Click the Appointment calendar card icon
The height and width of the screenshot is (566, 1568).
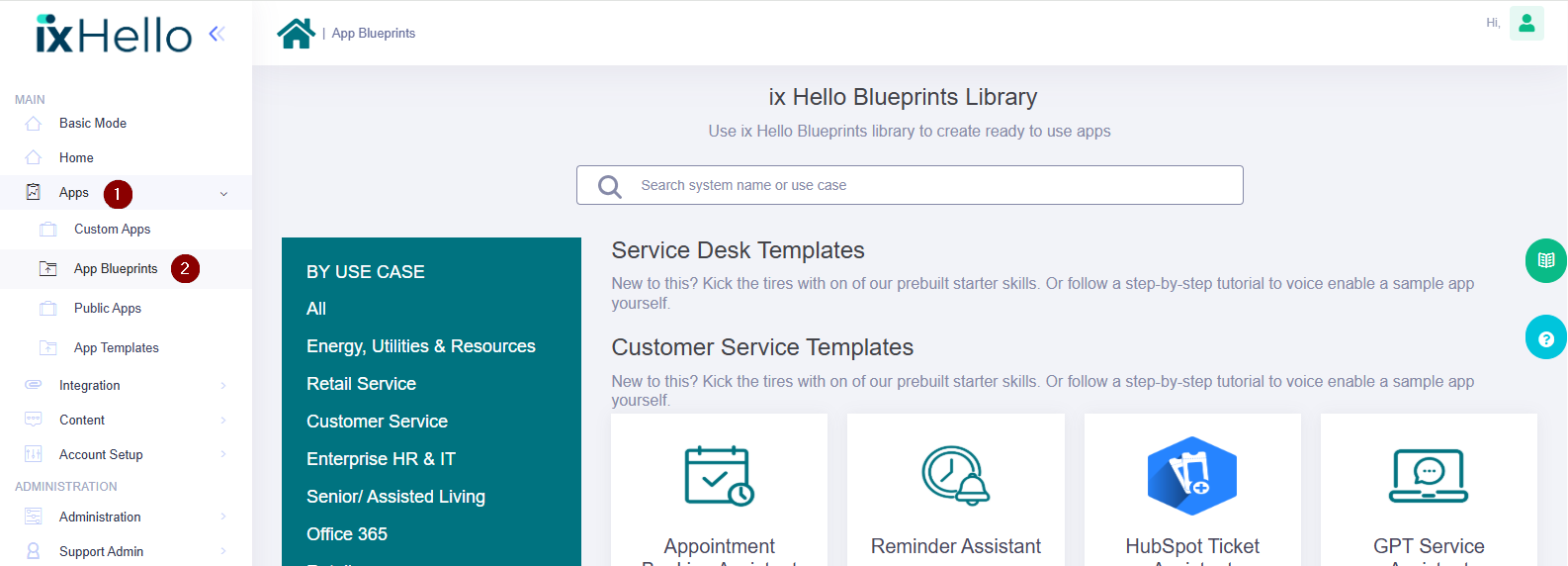point(720,476)
